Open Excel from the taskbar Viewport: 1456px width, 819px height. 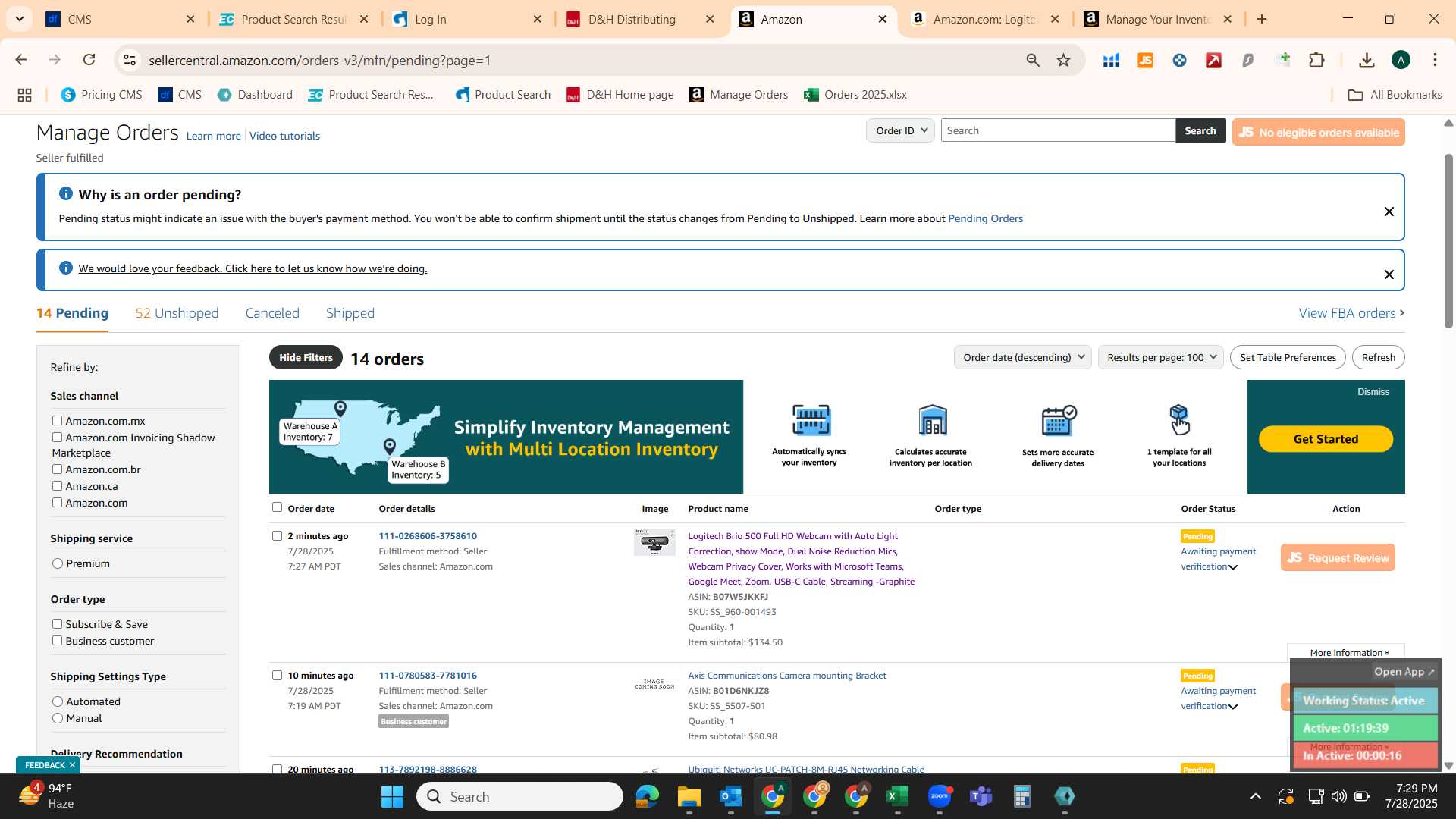pyautogui.click(x=897, y=796)
